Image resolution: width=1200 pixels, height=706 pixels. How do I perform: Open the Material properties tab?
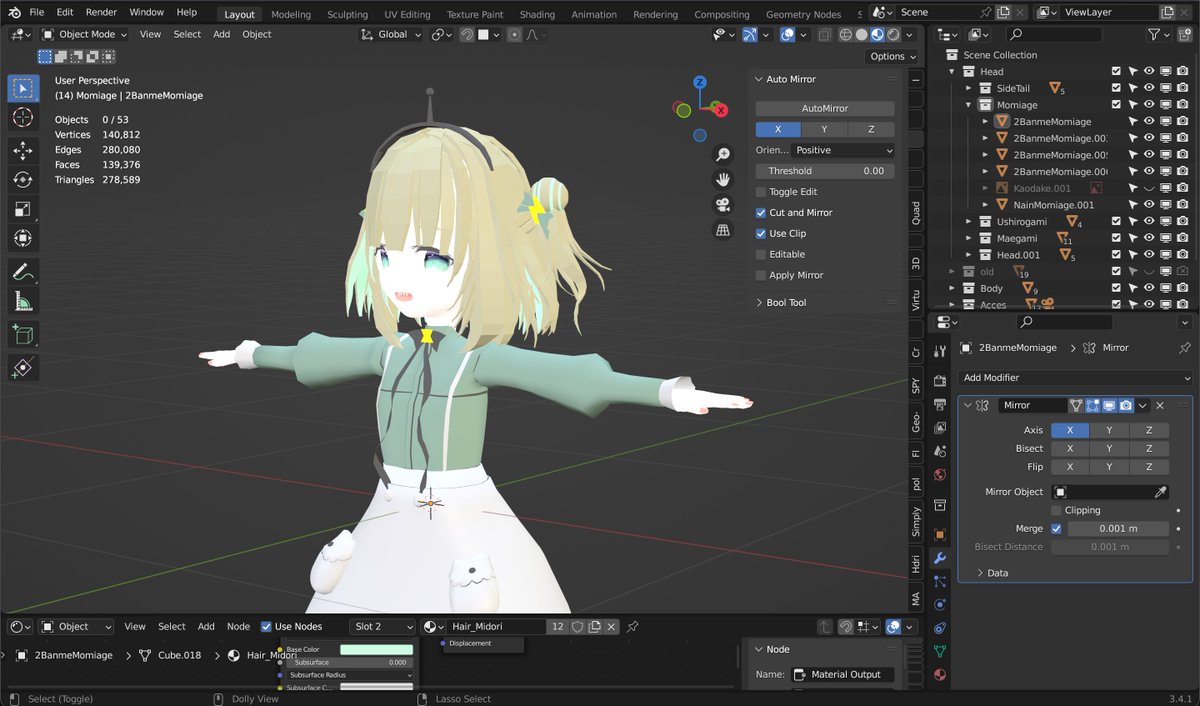coord(939,675)
